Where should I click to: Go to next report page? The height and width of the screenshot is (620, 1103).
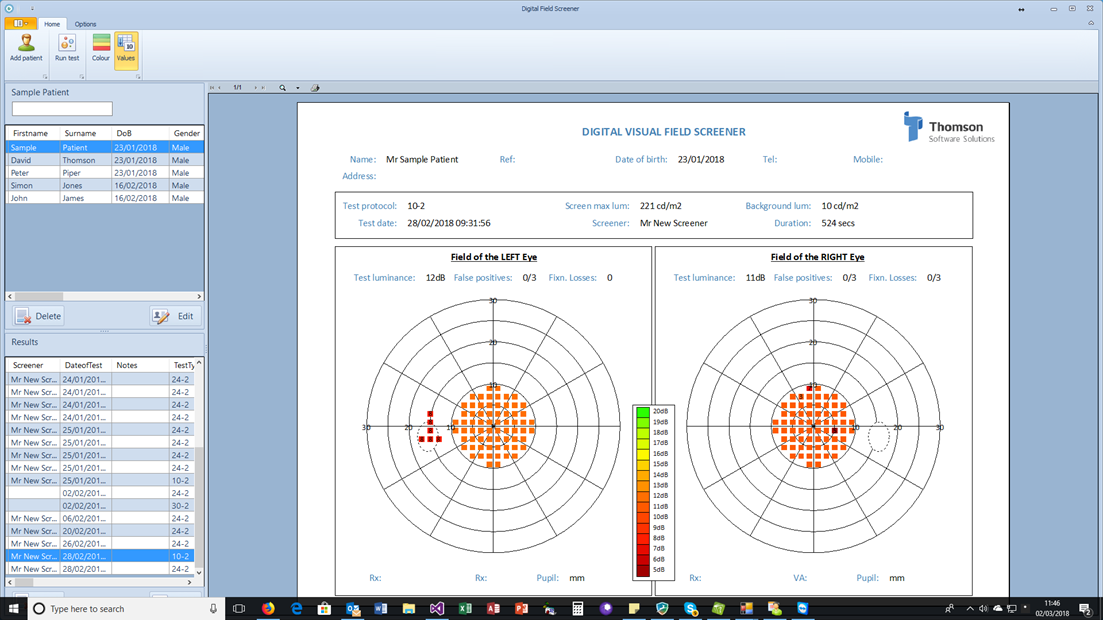(256, 88)
